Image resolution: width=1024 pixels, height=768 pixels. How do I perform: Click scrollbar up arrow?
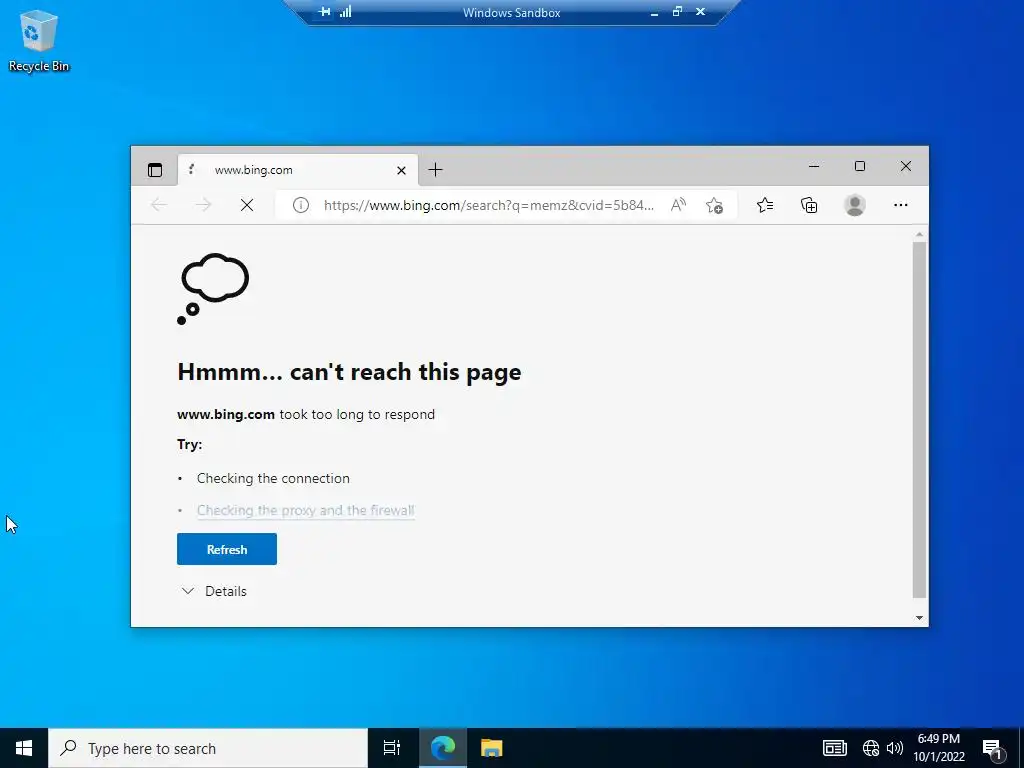pos(920,234)
